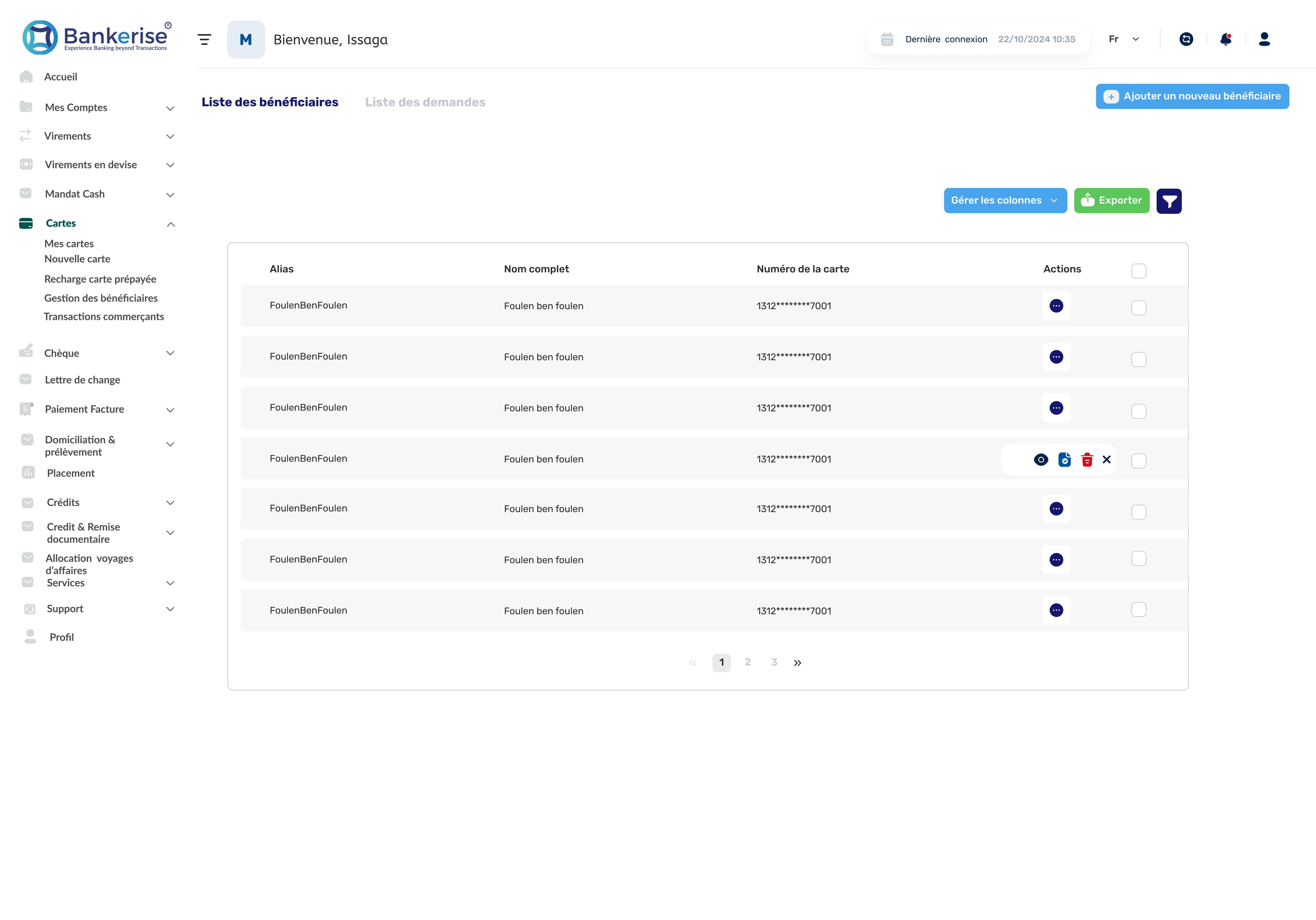Switch to Liste des bénéficiaires tab
The height and width of the screenshot is (920, 1316).
(270, 102)
